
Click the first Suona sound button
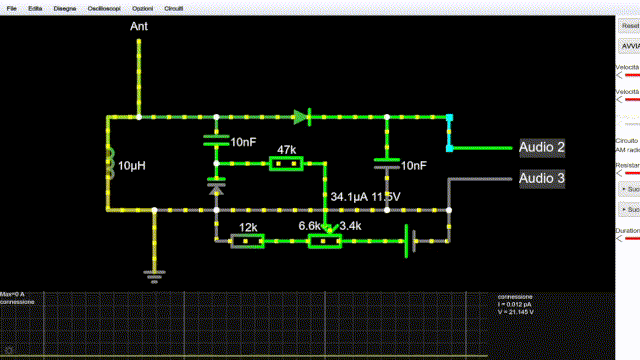click(630, 189)
